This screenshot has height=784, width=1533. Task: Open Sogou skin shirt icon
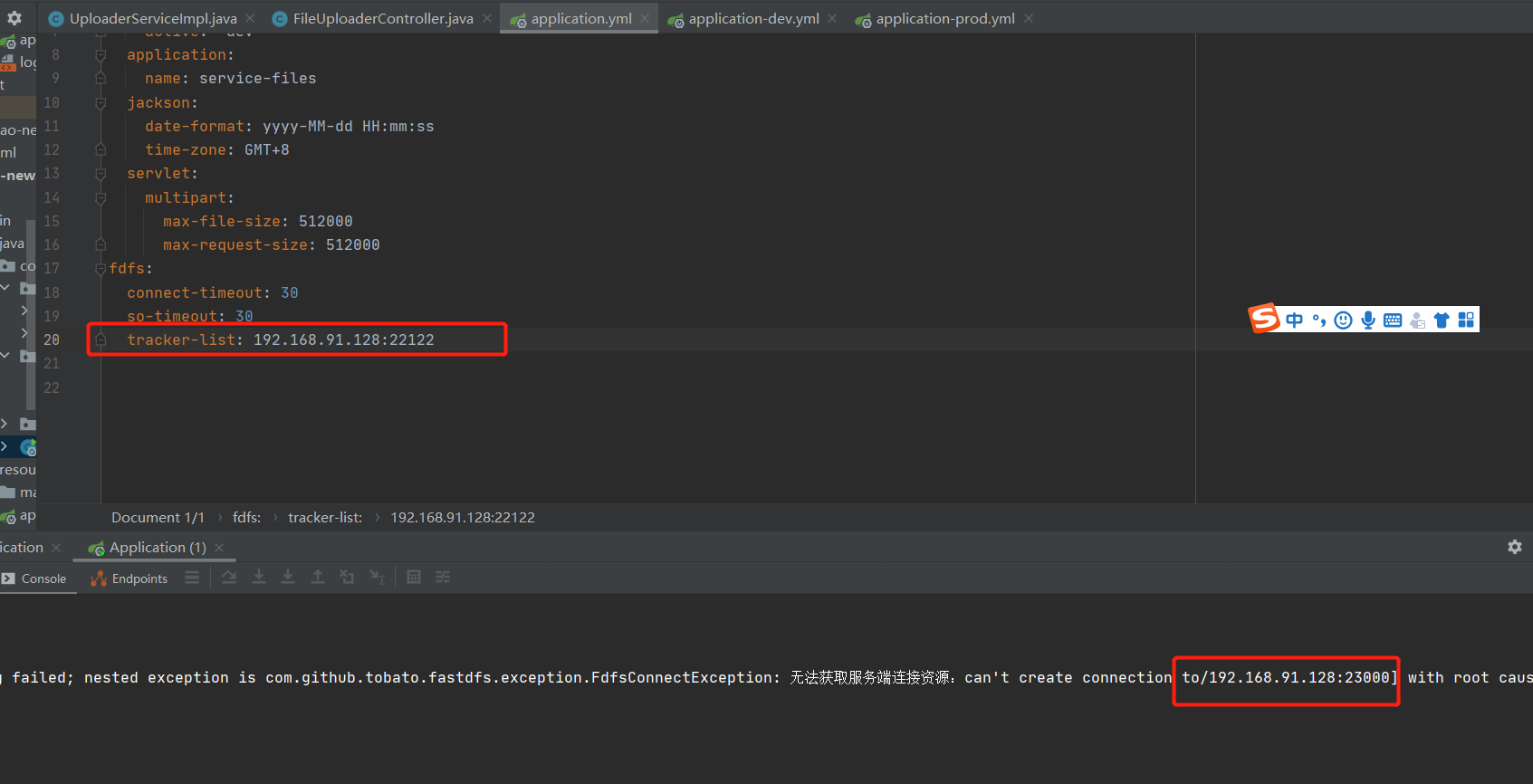point(1442,320)
